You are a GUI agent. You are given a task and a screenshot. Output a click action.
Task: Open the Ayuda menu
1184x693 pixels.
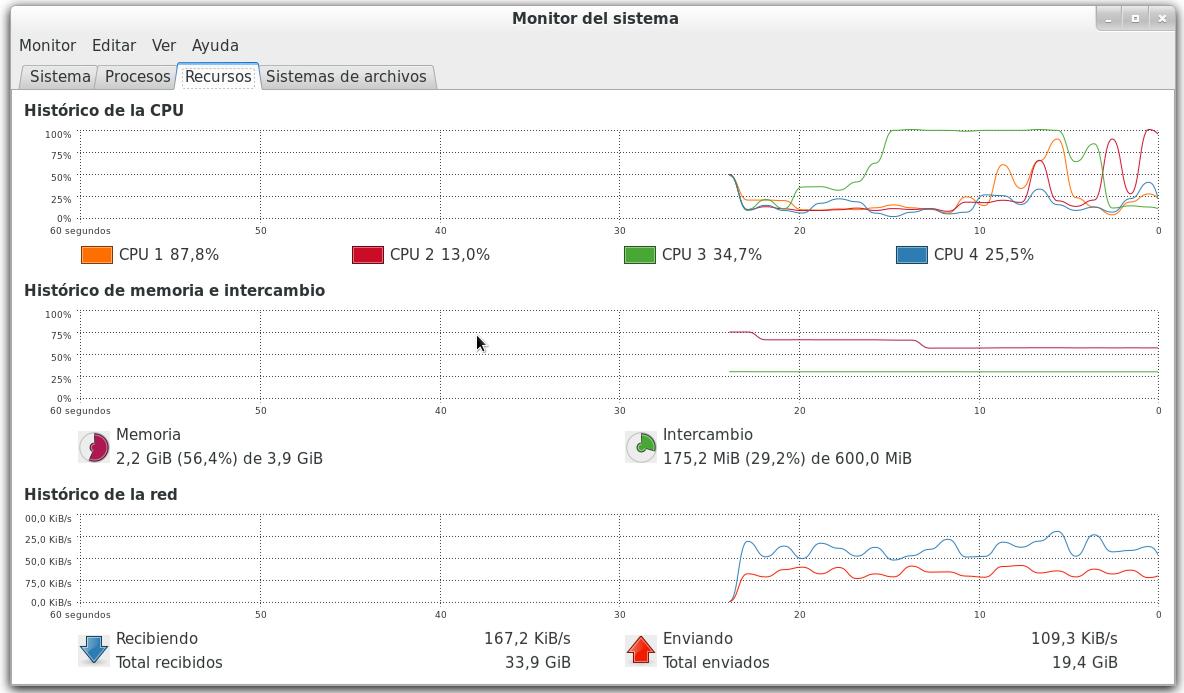pyautogui.click(x=215, y=45)
